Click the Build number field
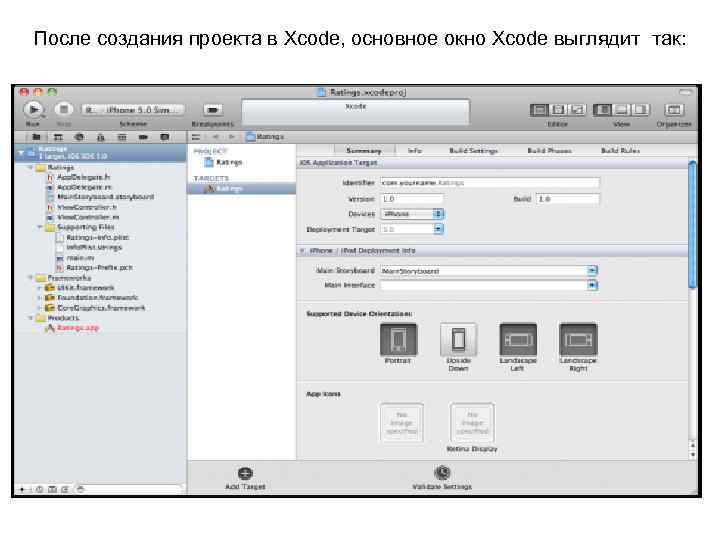The image size is (720, 540). pos(568,199)
